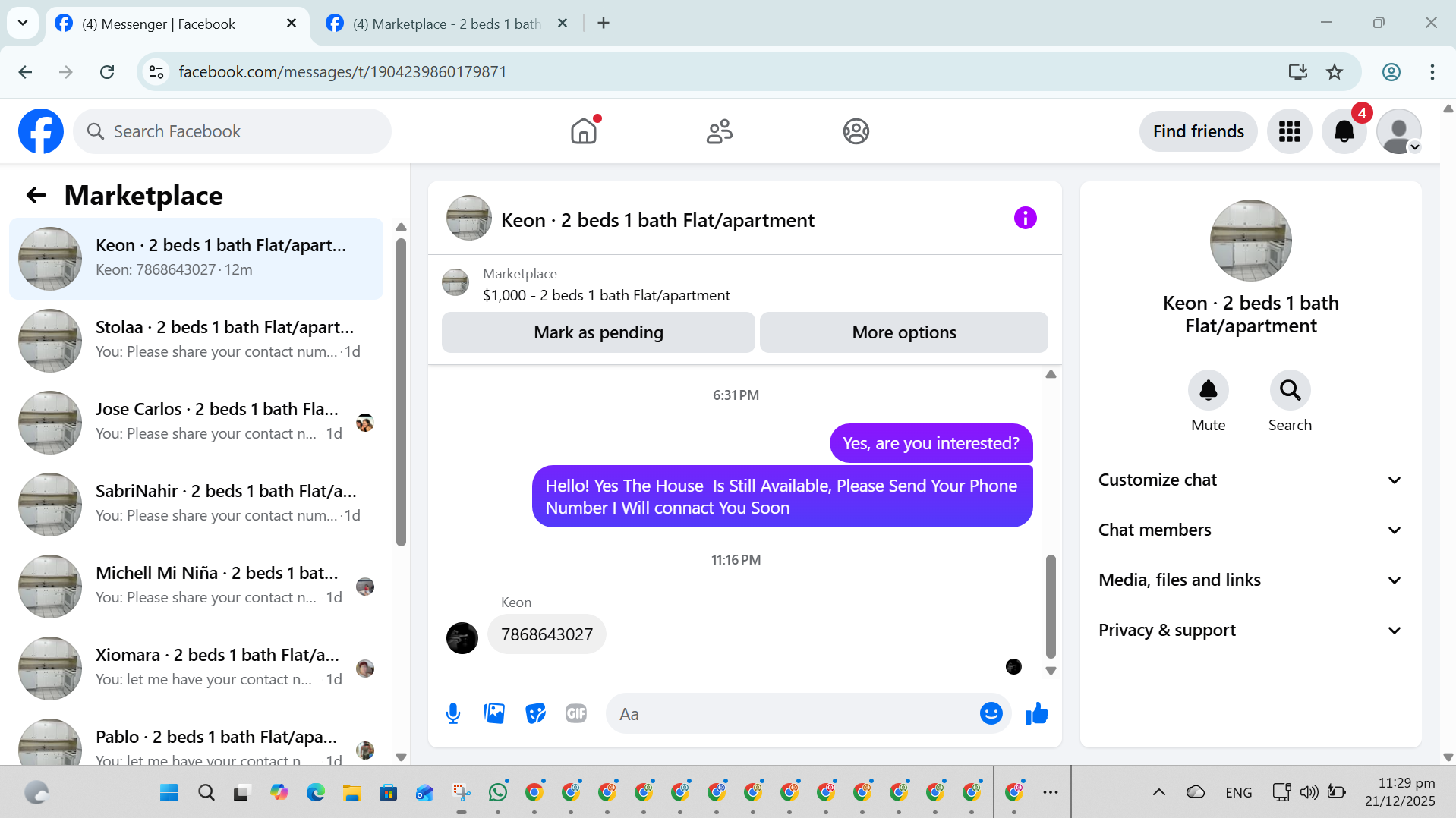Open the Xiomara conversation

pyautogui.click(x=196, y=668)
